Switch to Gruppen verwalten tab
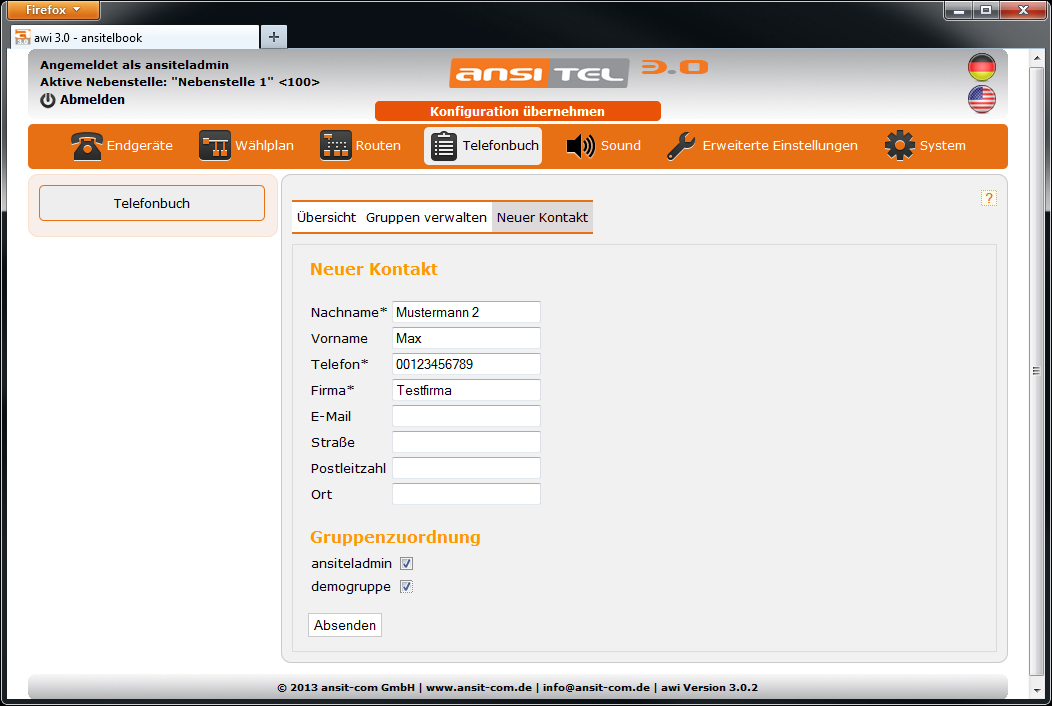This screenshot has width=1052, height=706. point(426,217)
